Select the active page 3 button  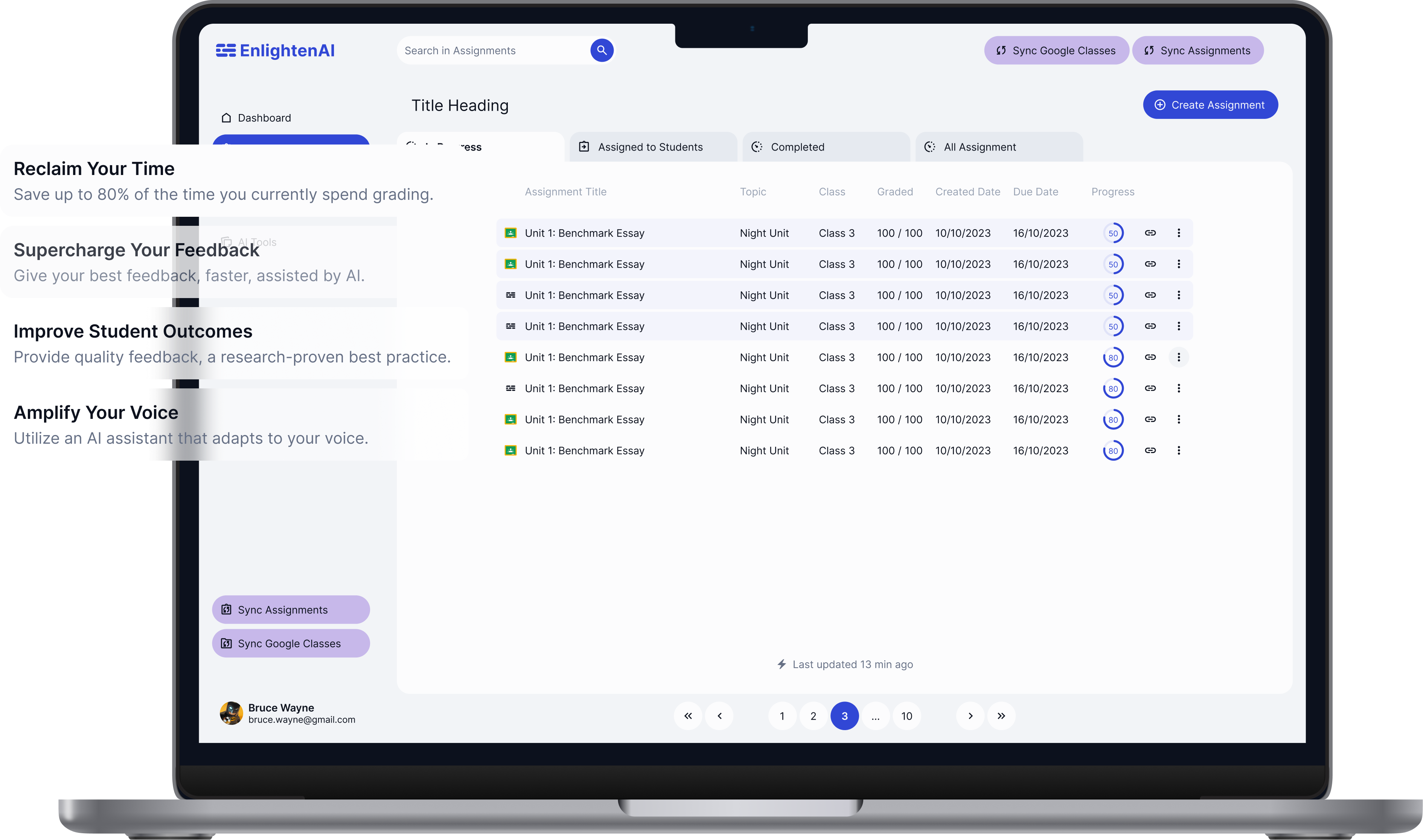coord(844,716)
